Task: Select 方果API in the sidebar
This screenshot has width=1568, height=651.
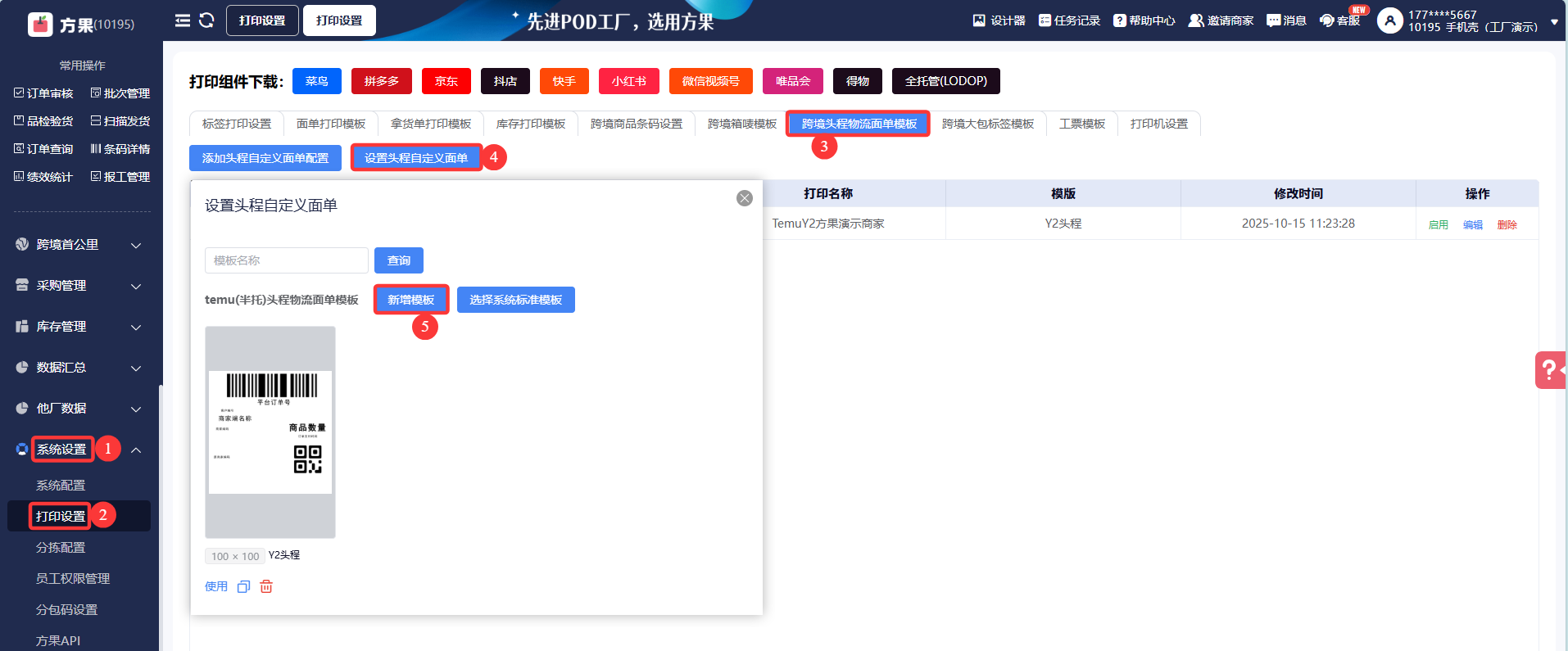Action: tap(58, 641)
